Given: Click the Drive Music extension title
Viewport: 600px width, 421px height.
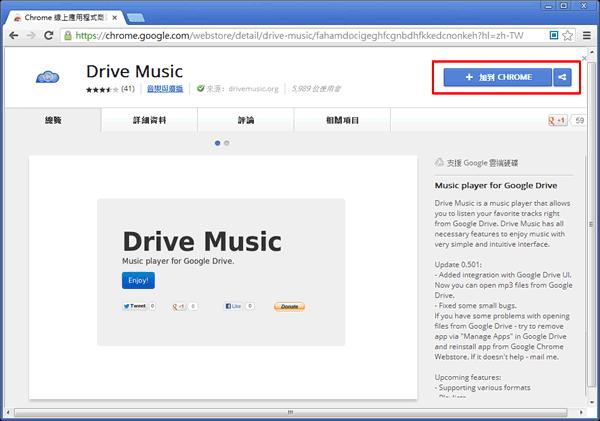Looking at the screenshot, I should (134, 72).
